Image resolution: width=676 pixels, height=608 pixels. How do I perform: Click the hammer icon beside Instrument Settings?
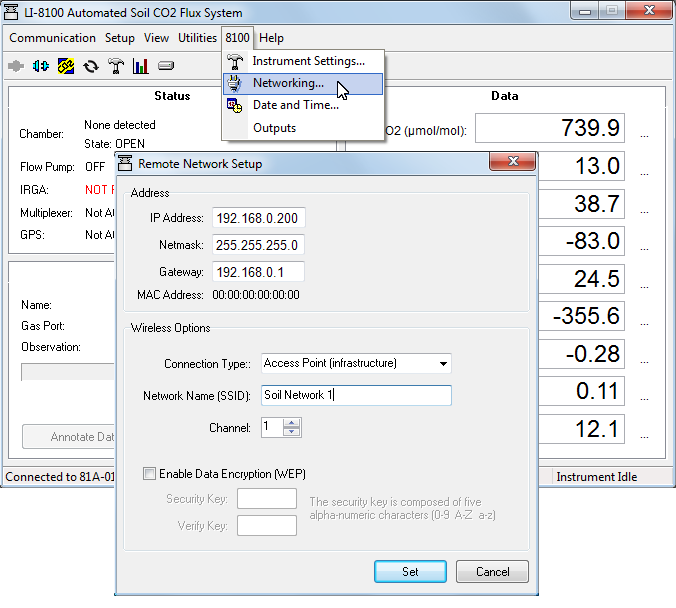[x=235, y=61]
